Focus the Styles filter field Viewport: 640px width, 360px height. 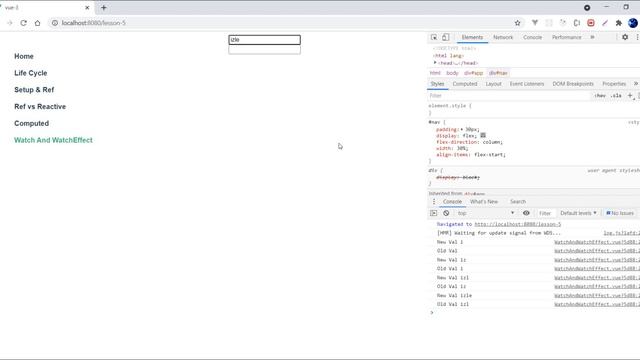508,96
